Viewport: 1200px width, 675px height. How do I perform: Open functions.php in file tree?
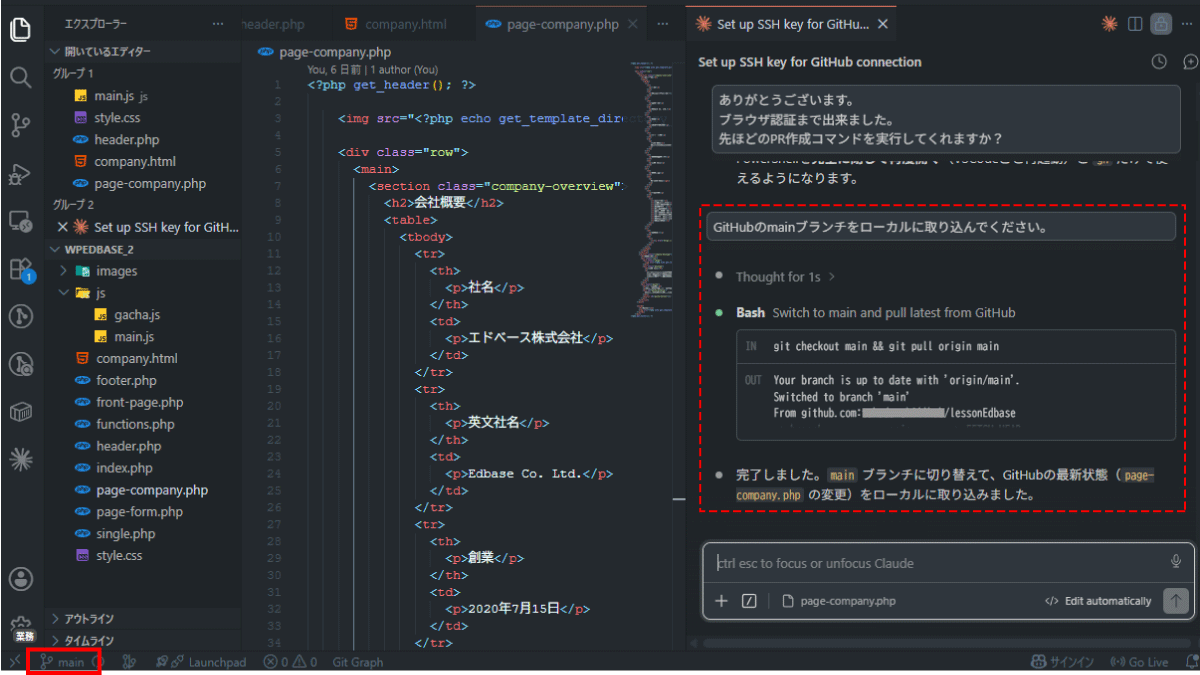(143, 425)
